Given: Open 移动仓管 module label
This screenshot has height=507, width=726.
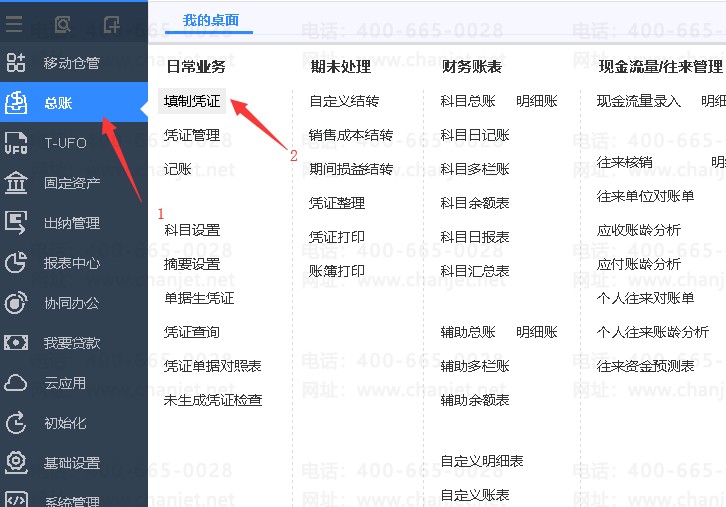Looking at the screenshot, I should [x=72, y=63].
